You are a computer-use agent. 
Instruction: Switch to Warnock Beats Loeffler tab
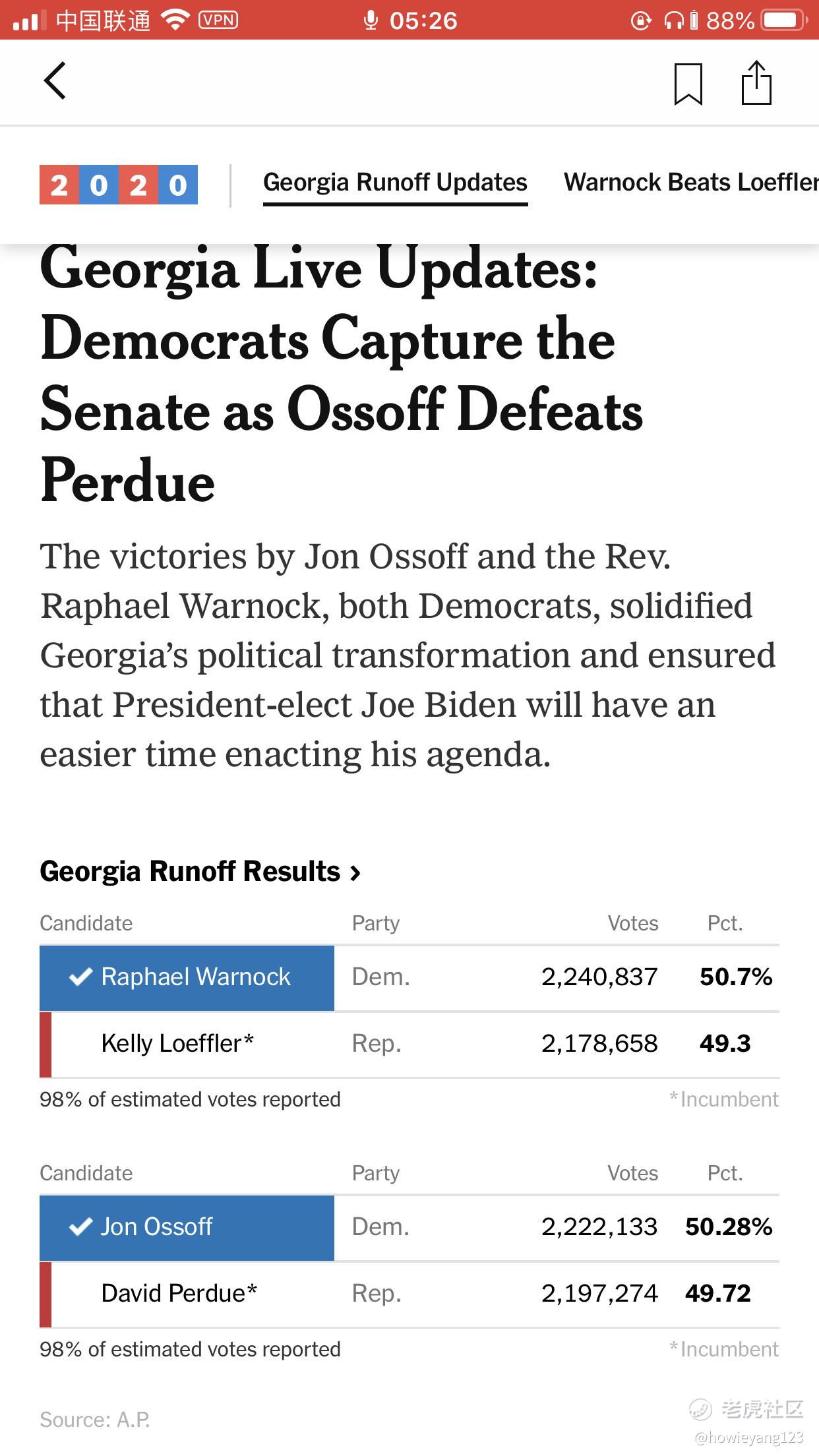pos(690,183)
